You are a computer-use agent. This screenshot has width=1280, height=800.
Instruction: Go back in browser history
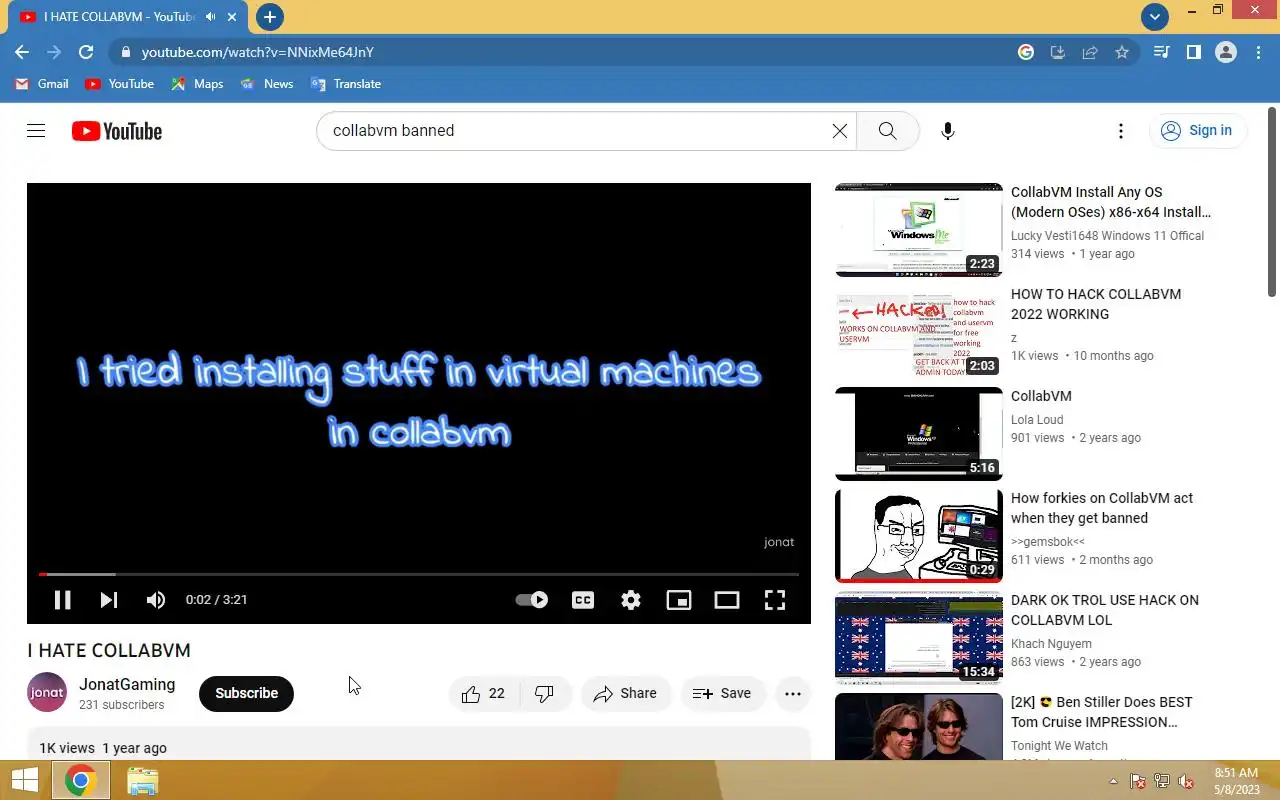22,52
